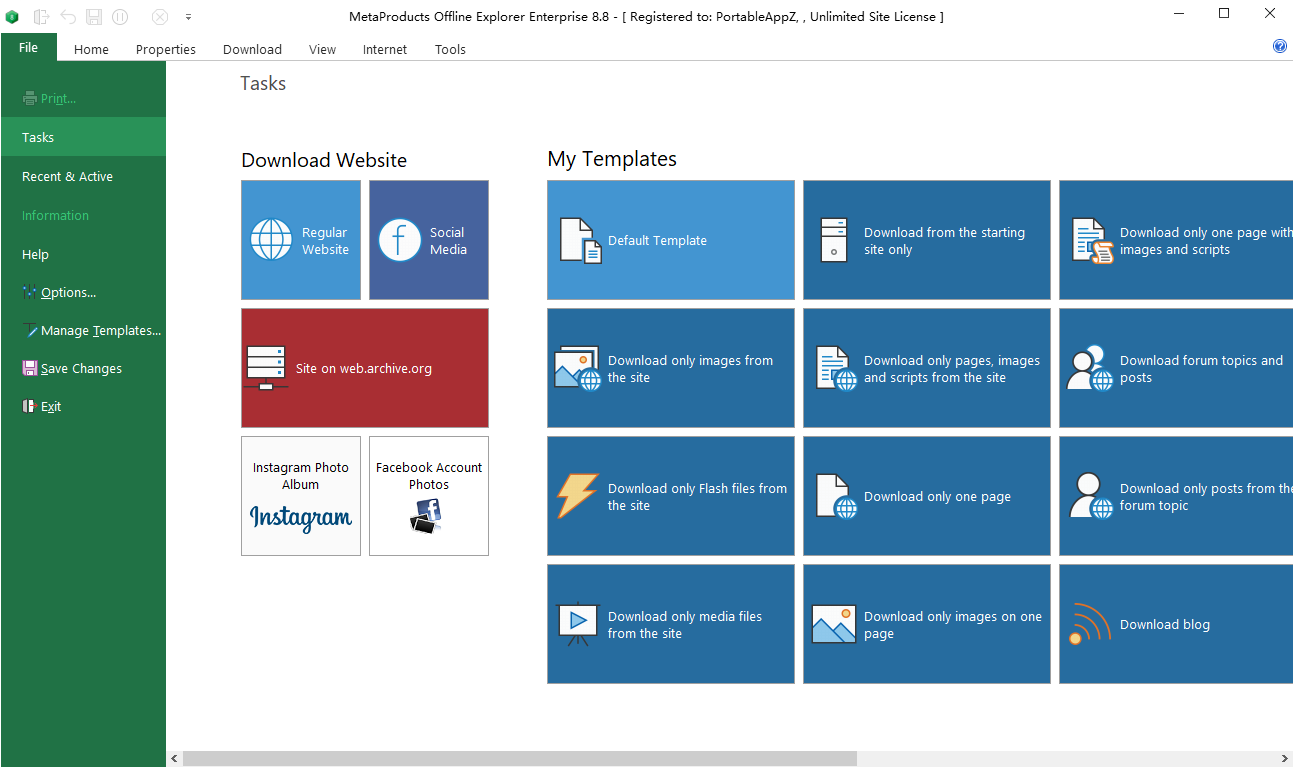Open Recent & Active in sidebar

click(x=67, y=176)
